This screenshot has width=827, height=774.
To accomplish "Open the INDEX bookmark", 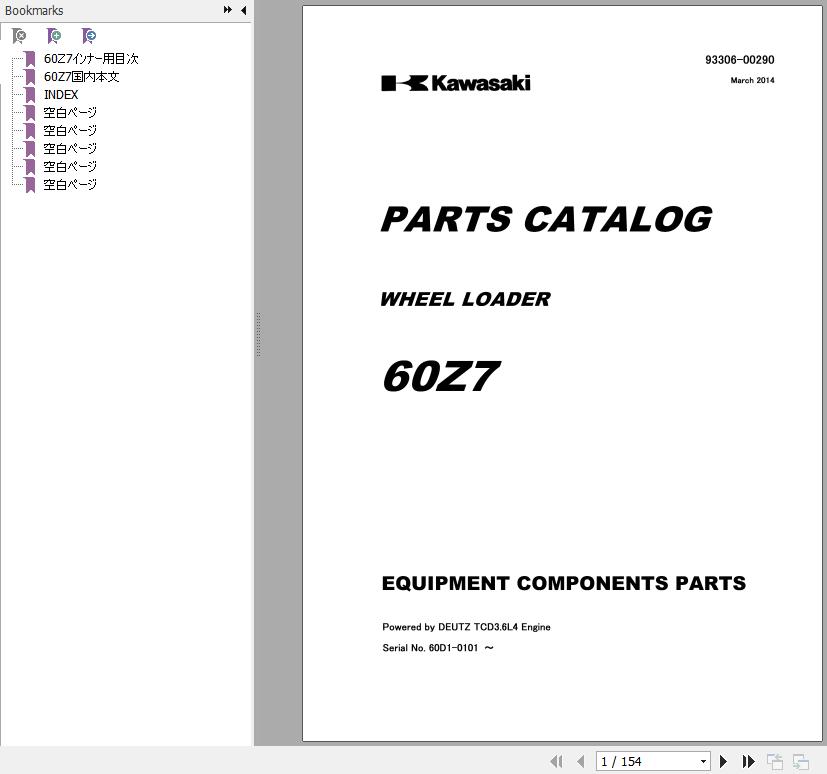I will click(61, 94).
